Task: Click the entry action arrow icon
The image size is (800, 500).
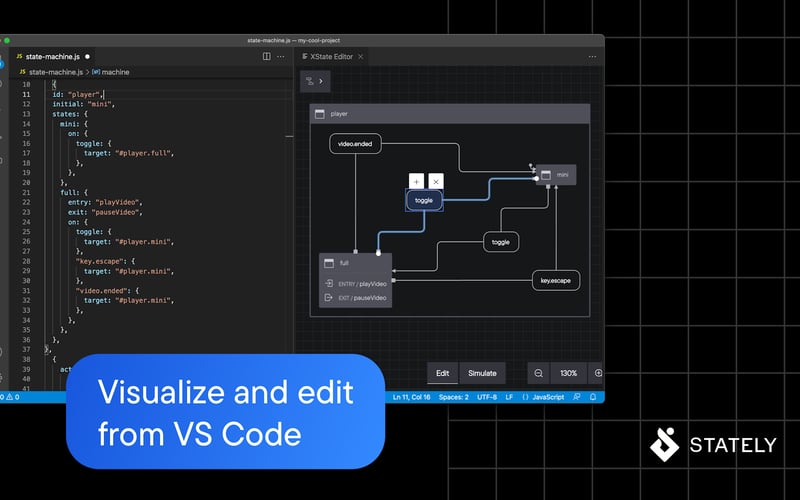Action: 329,283
